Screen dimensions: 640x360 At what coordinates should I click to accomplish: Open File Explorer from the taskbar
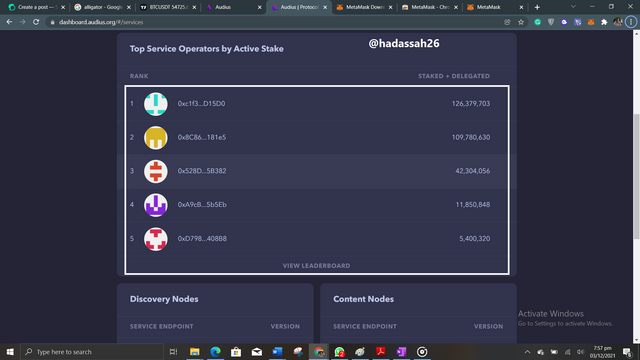pos(195,351)
